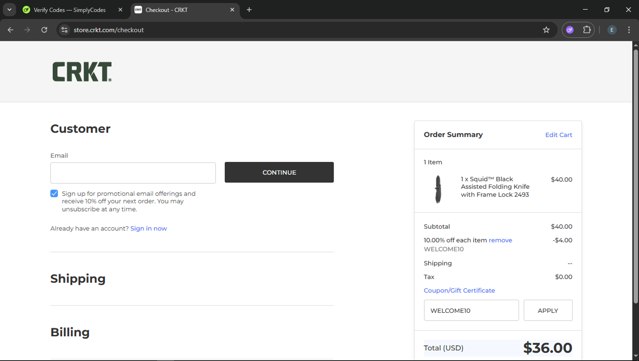The image size is (639, 361).
Task: Click the CRKT logo
Action: (x=82, y=72)
